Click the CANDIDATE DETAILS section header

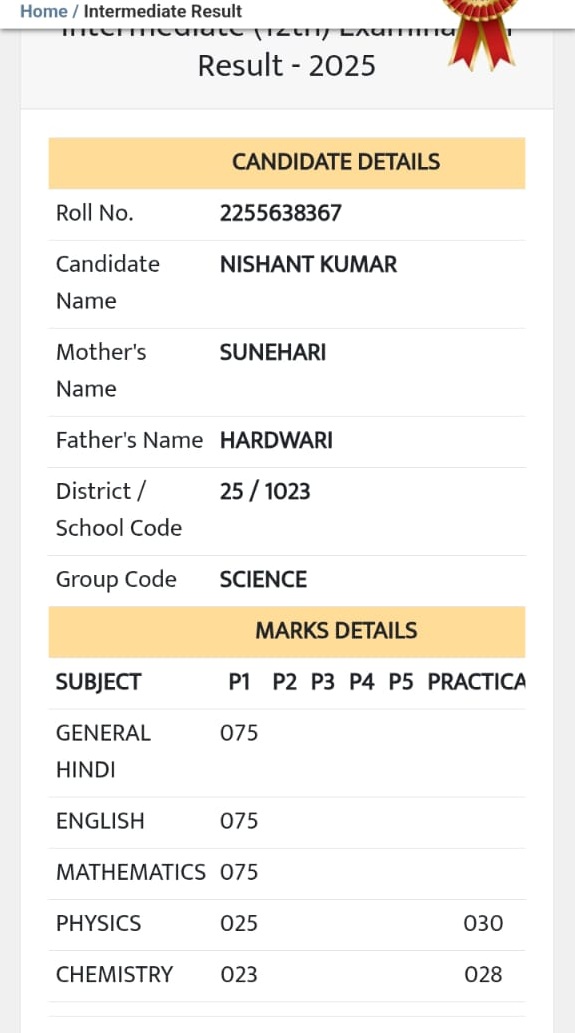click(x=287, y=163)
